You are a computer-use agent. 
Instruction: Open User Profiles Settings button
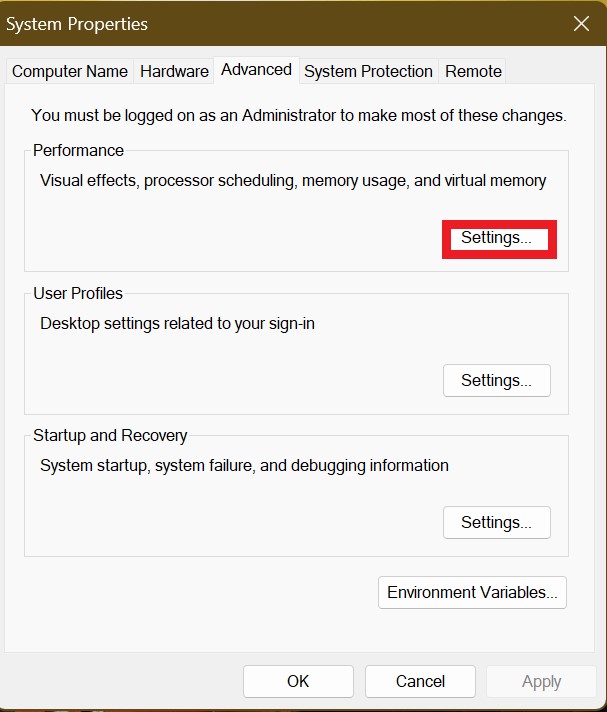(x=496, y=380)
